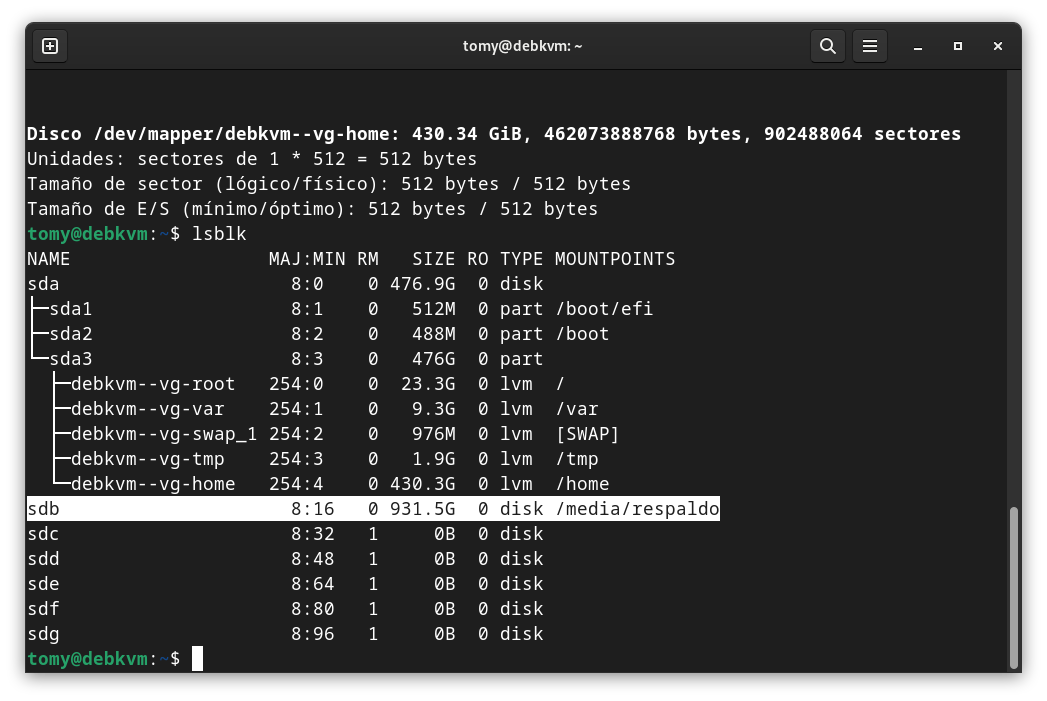The width and height of the screenshot is (1047, 701).
Task: Click the [SWAP] mountpoint label
Action: point(587,434)
